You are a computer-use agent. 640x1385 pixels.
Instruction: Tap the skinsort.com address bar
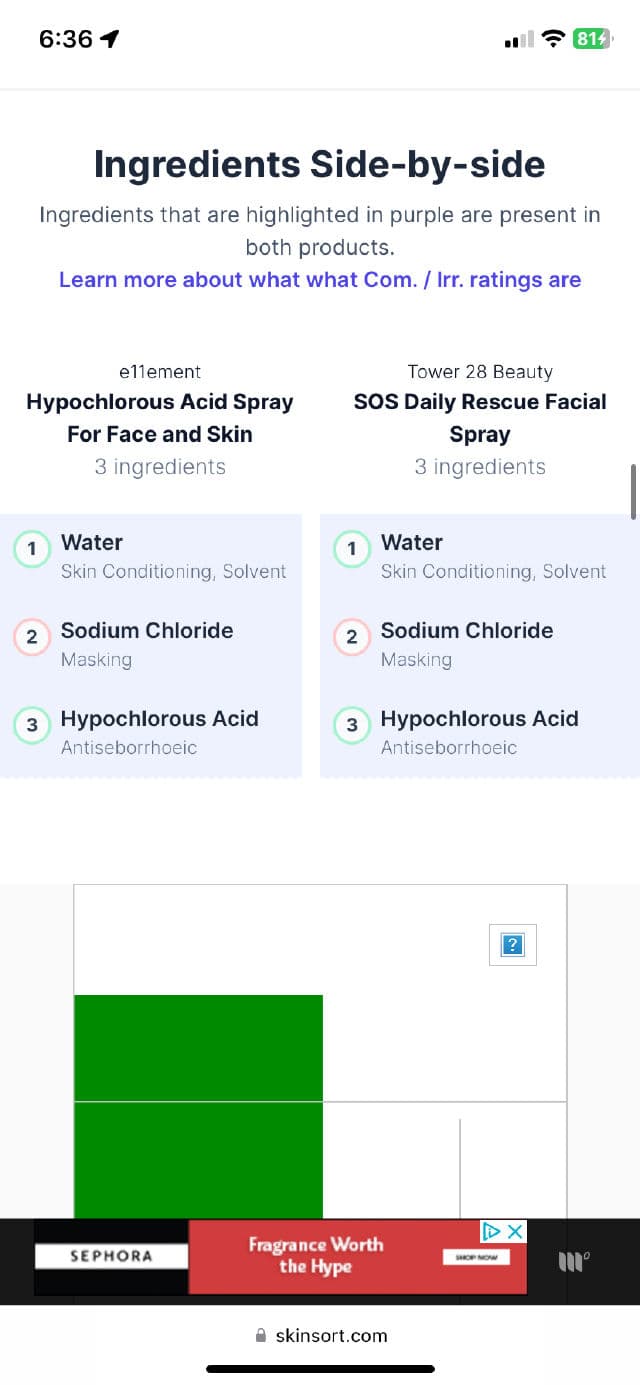click(x=320, y=1335)
